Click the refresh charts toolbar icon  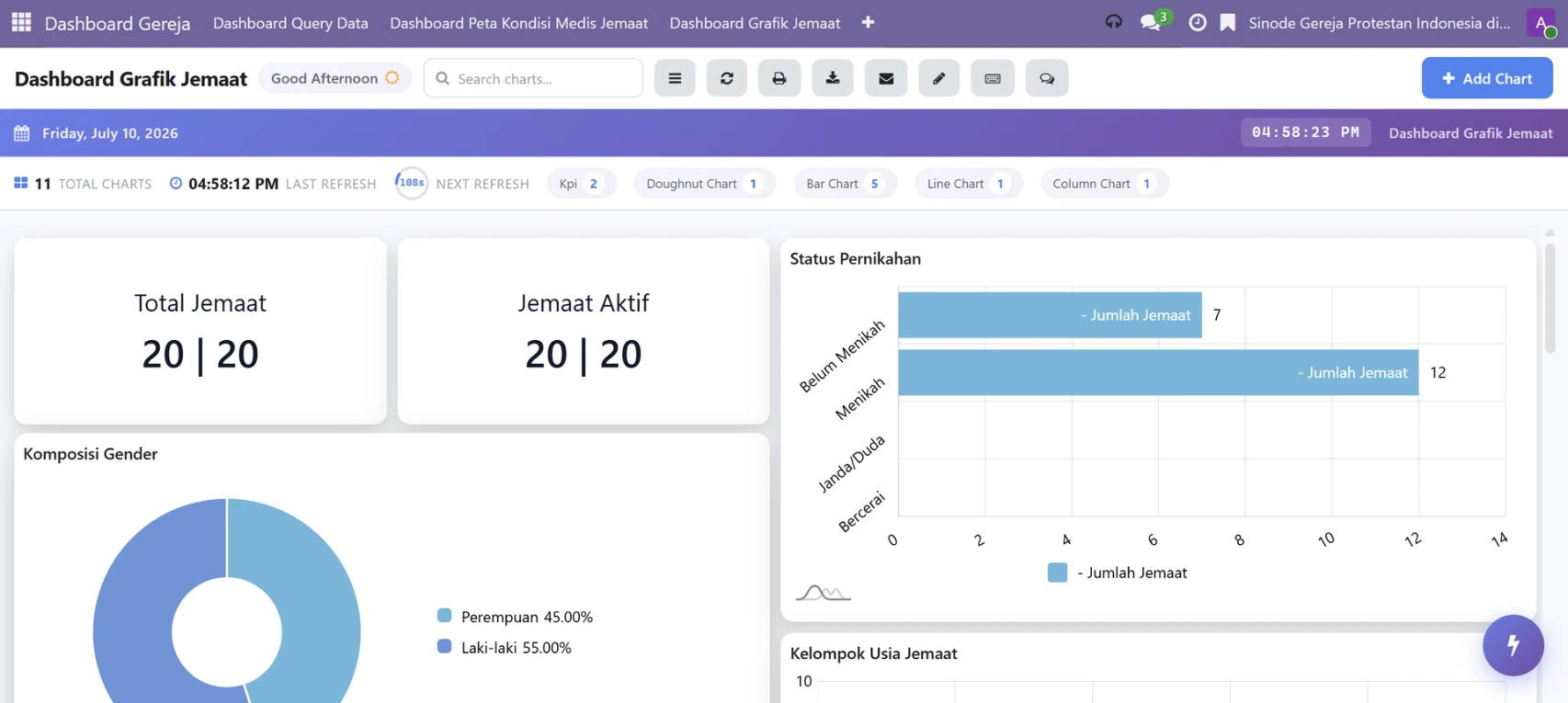click(x=726, y=78)
